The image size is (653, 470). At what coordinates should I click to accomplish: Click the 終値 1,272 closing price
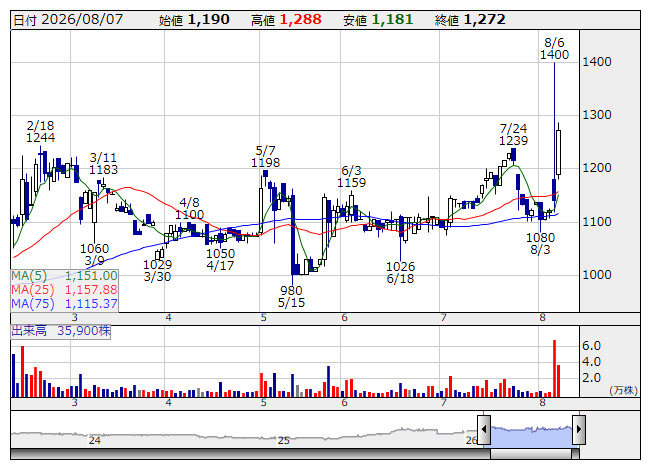point(470,20)
